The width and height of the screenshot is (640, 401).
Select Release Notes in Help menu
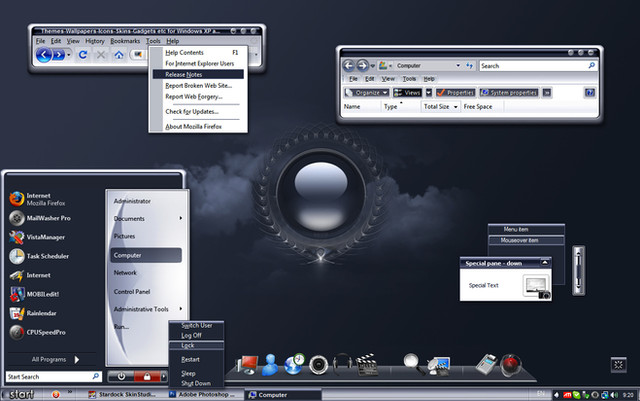pyautogui.click(x=198, y=74)
